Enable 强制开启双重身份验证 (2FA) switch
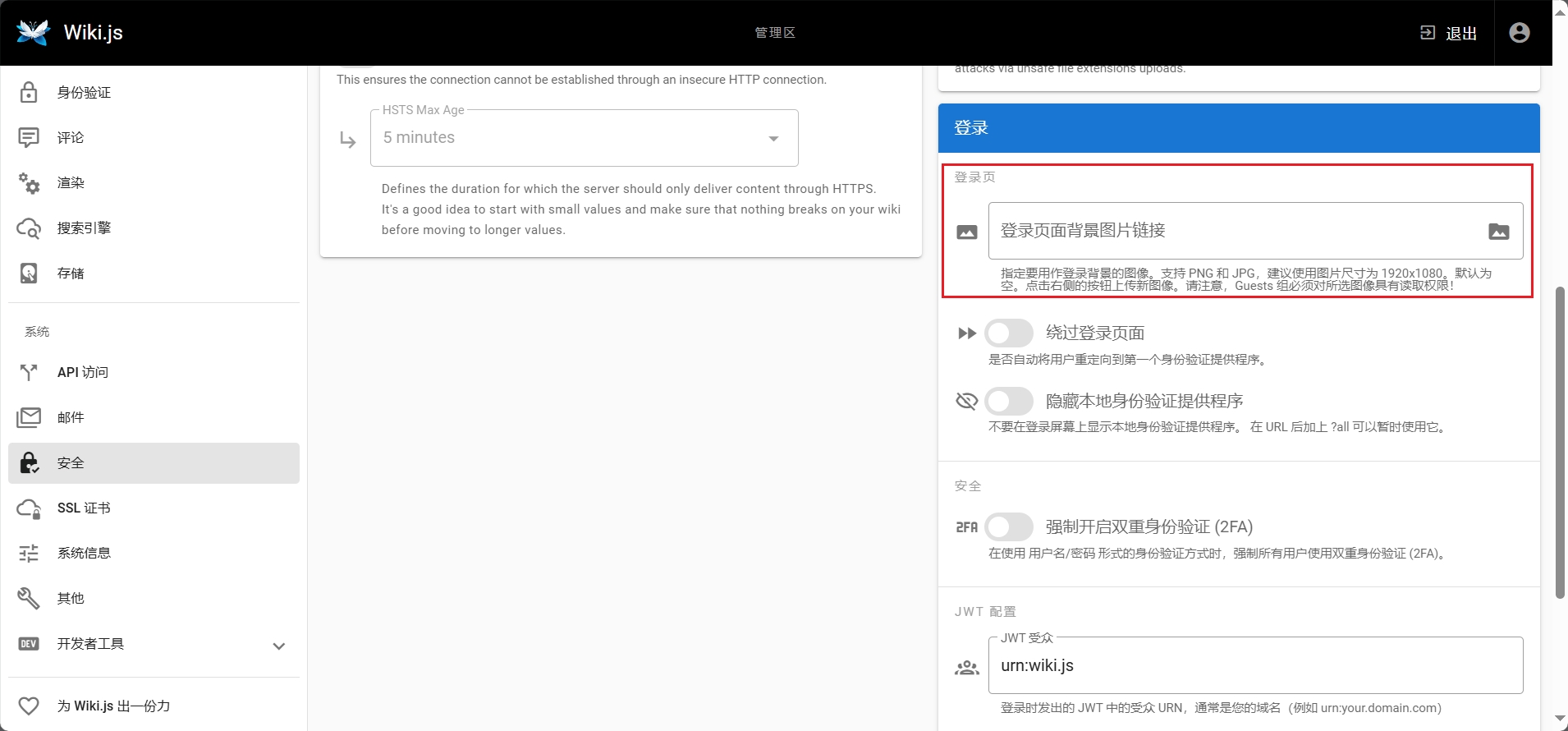 pos(1008,526)
